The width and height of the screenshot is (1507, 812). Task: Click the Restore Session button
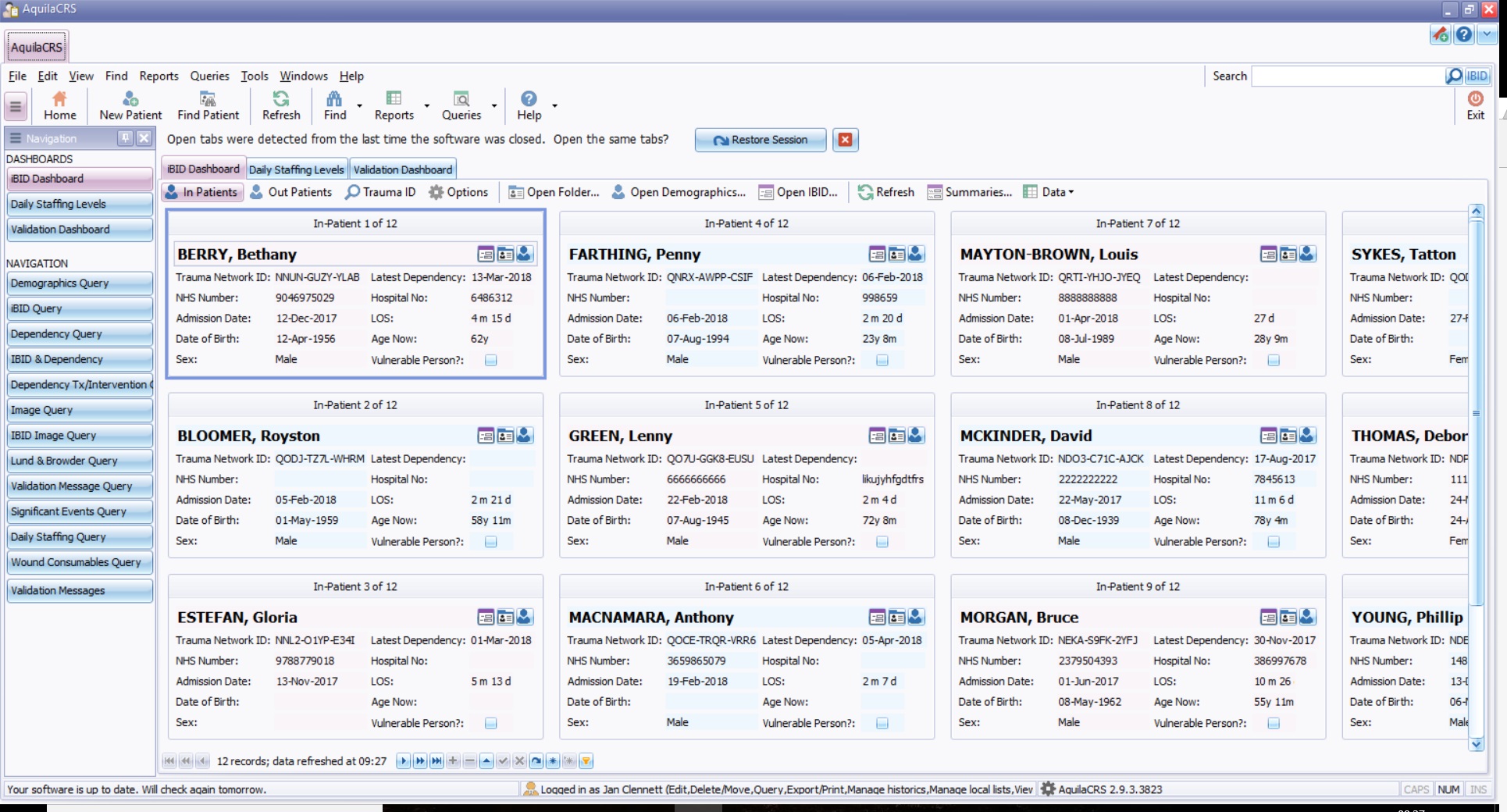761,140
